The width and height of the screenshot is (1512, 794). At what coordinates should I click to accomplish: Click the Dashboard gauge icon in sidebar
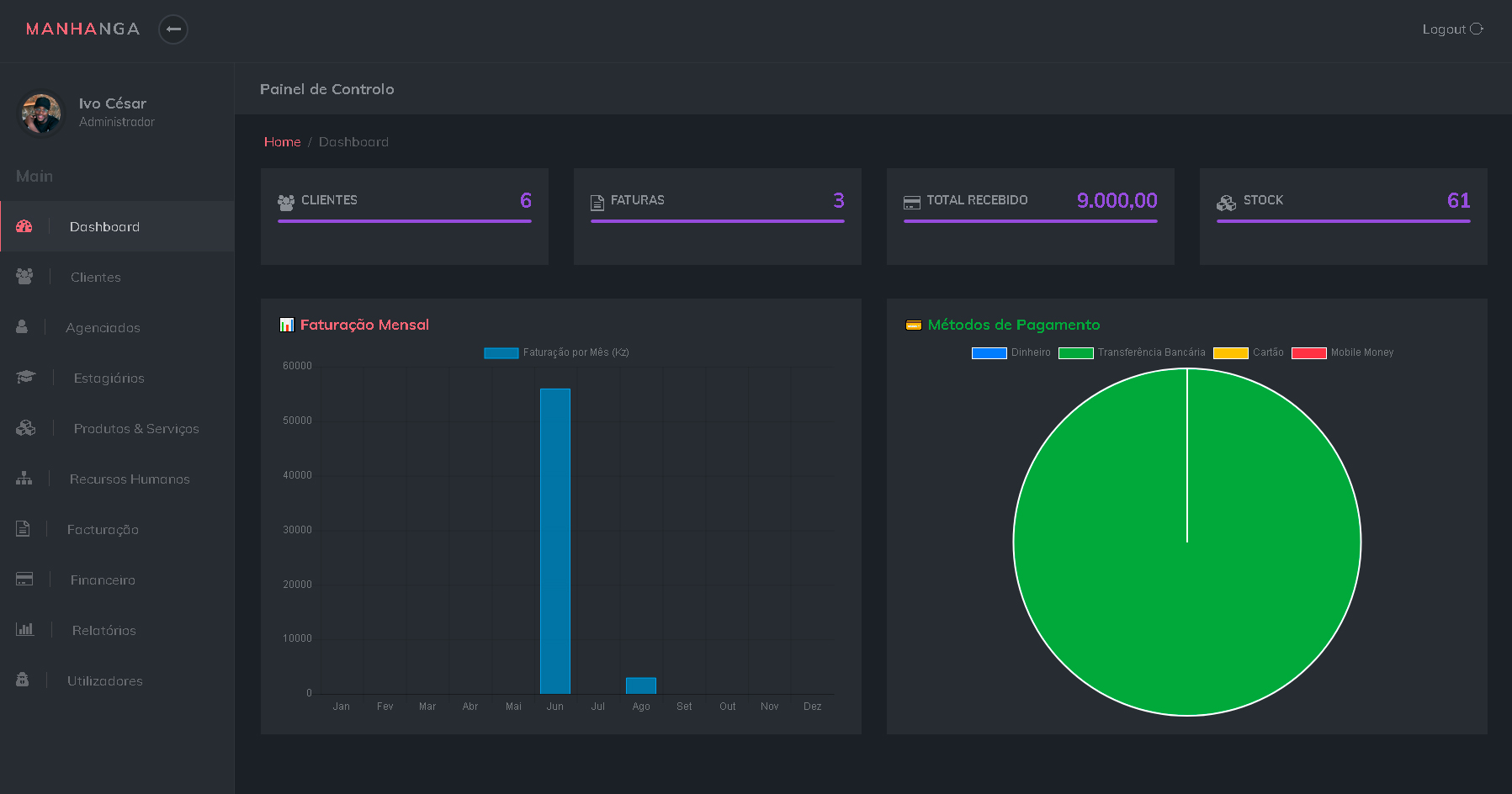click(24, 226)
